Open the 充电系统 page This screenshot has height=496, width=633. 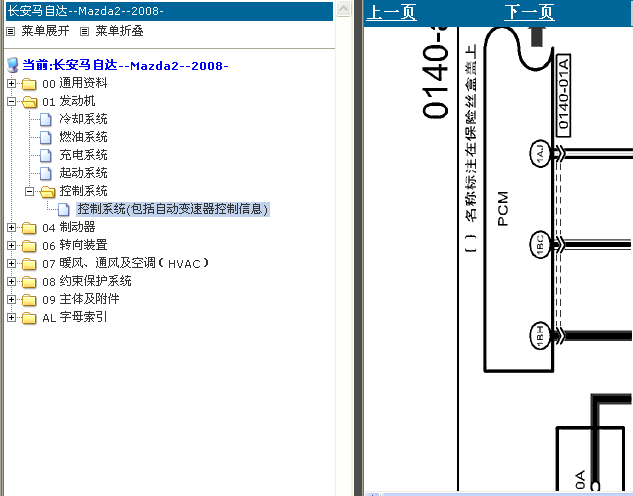coord(83,155)
